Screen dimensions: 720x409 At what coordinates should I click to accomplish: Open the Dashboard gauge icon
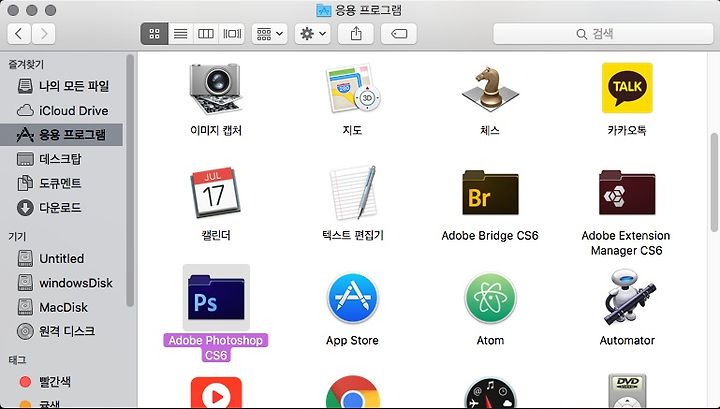[x=490, y=393]
